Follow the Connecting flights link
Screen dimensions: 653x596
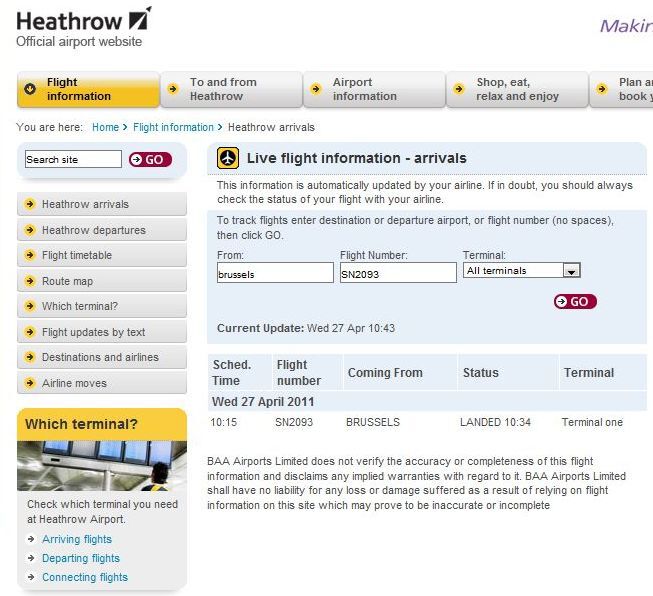point(85,577)
